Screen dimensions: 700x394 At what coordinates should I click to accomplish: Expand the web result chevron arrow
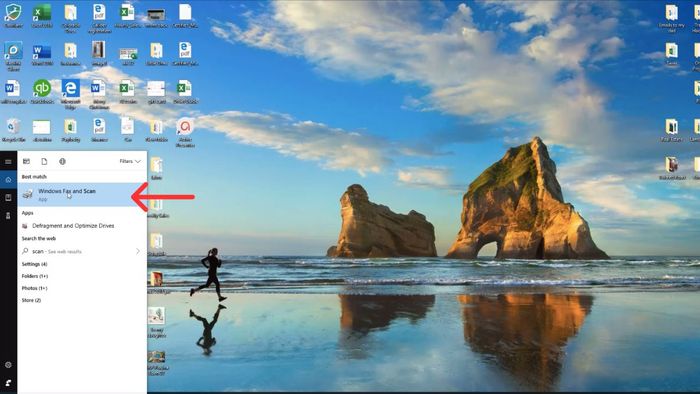coord(138,252)
